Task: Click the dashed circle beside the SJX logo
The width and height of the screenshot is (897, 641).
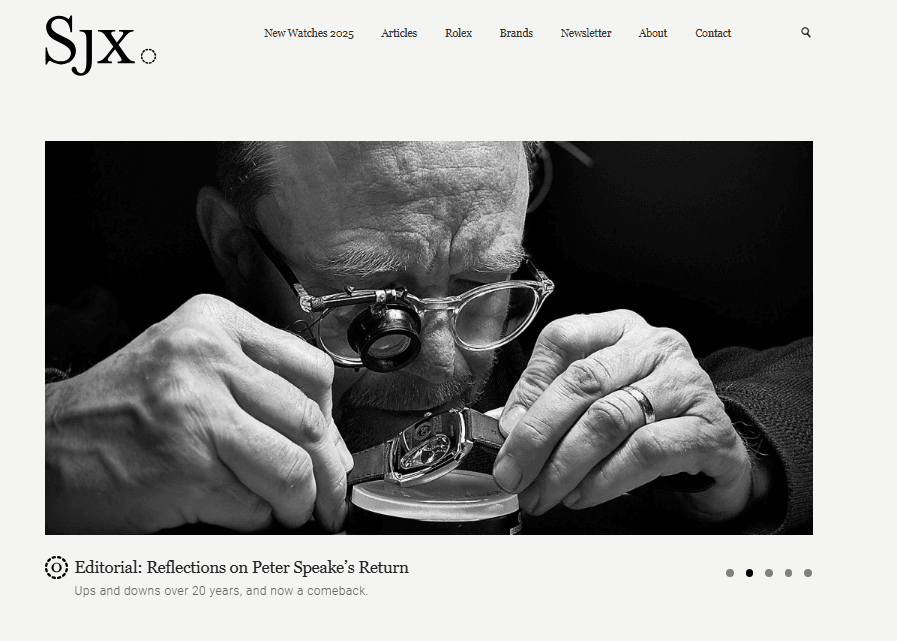Action: [x=148, y=56]
